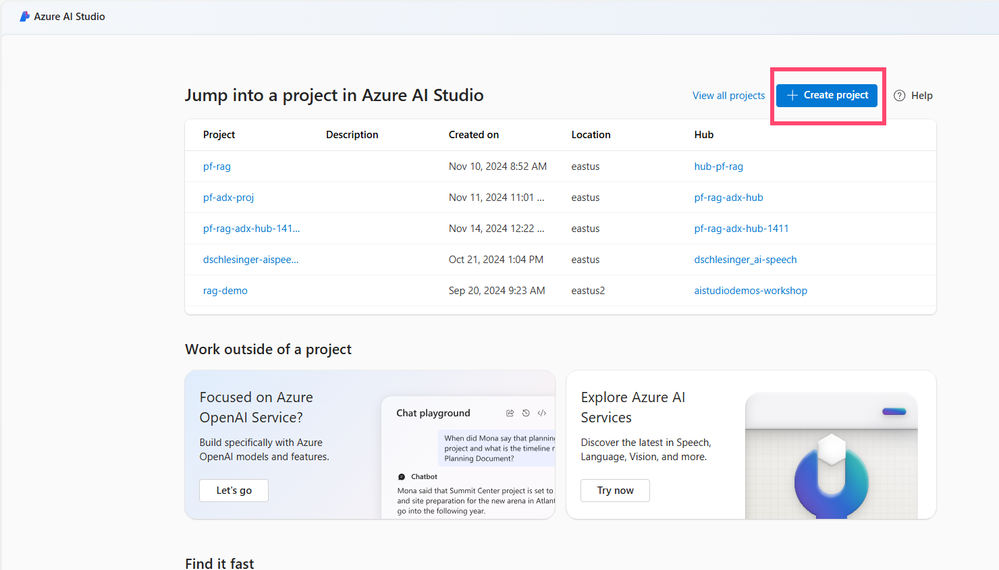Click the Location column header
Viewport: 999px width, 570px height.
(591, 135)
